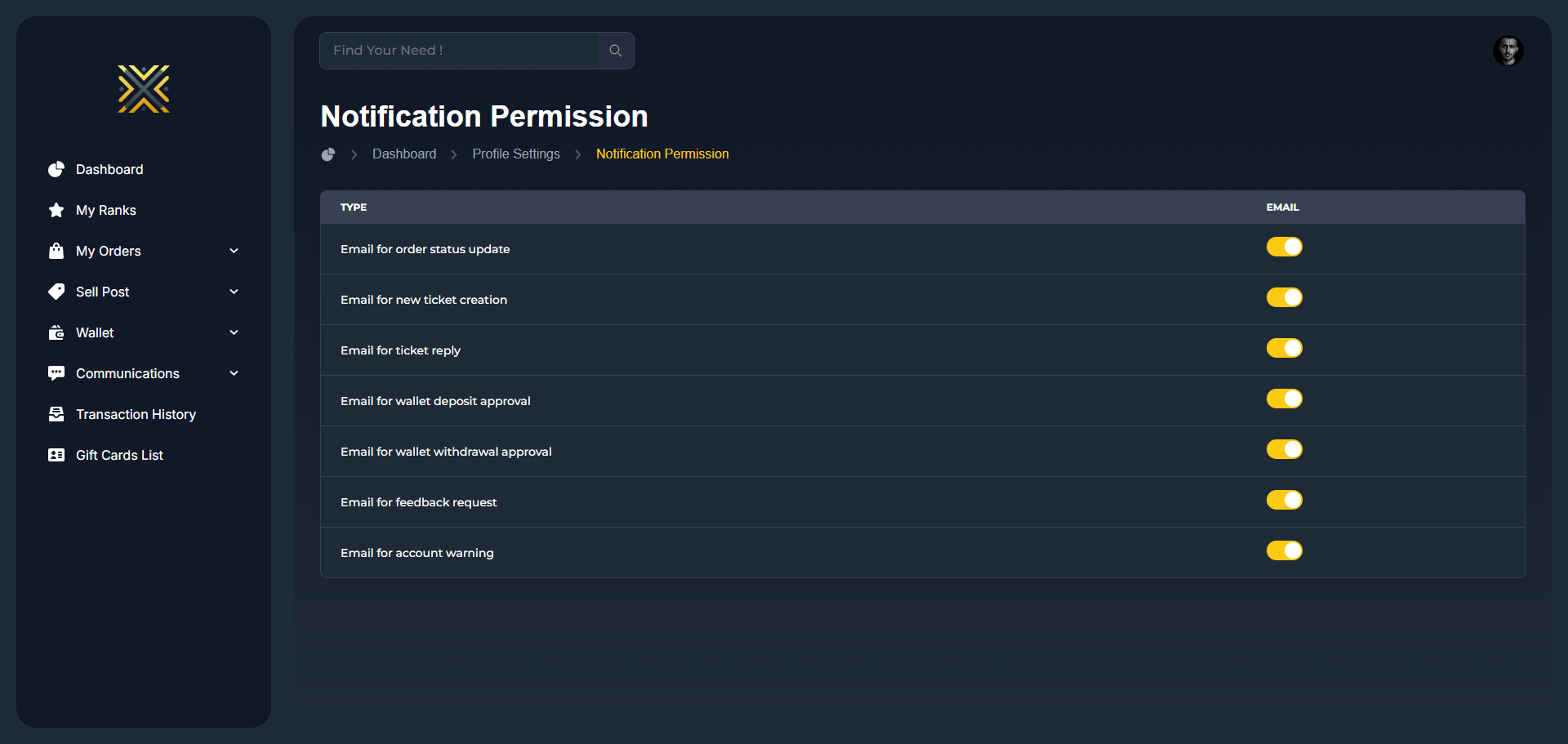Open the Sell Post menu item
Screen dimensions: 1568x744
coord(103,292)
